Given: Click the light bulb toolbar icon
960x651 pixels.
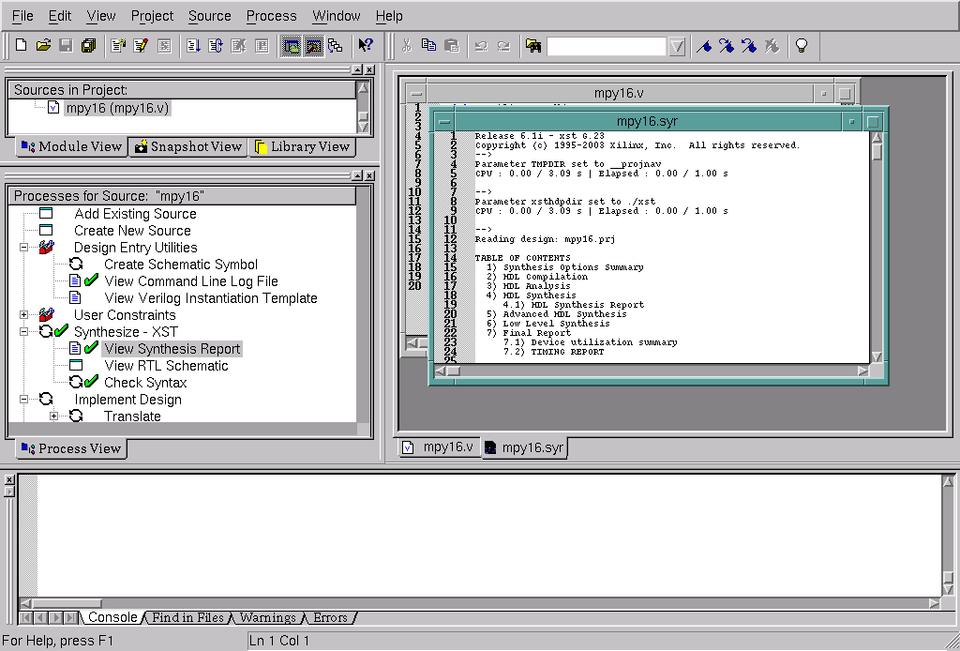Looking at the screenshot, I should (x=801, y=46).
